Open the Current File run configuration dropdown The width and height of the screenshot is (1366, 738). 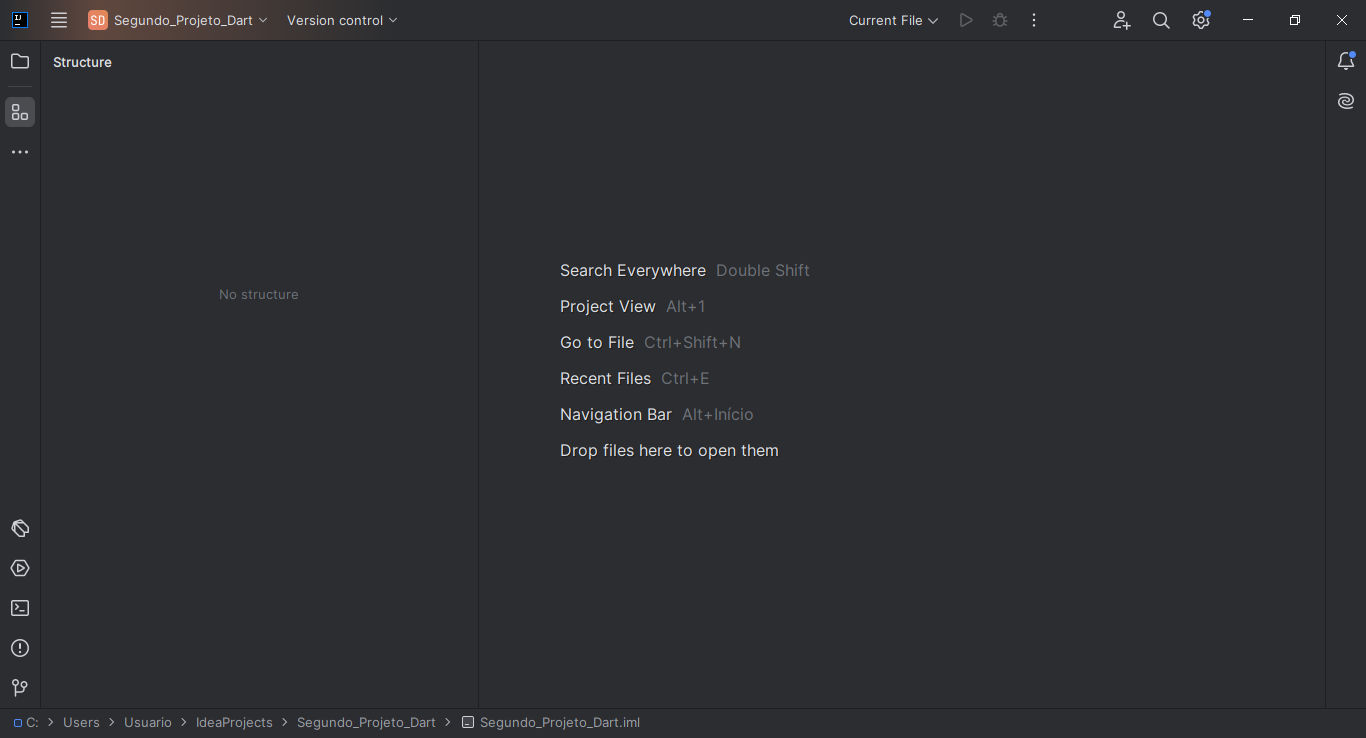pyautogui.click(x=894, y=20)
